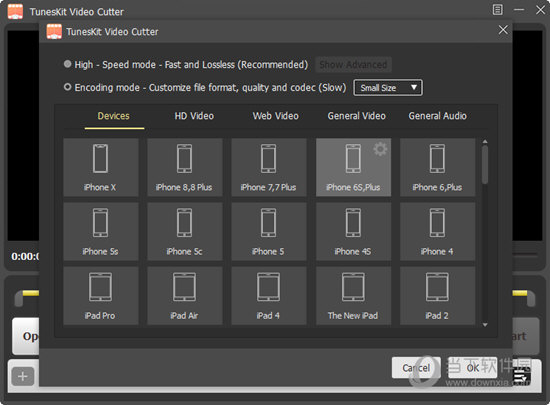Choose the iPhone 6,Plus preset
The width and height of the screenshot is (550, 405).
click(437, 167)
